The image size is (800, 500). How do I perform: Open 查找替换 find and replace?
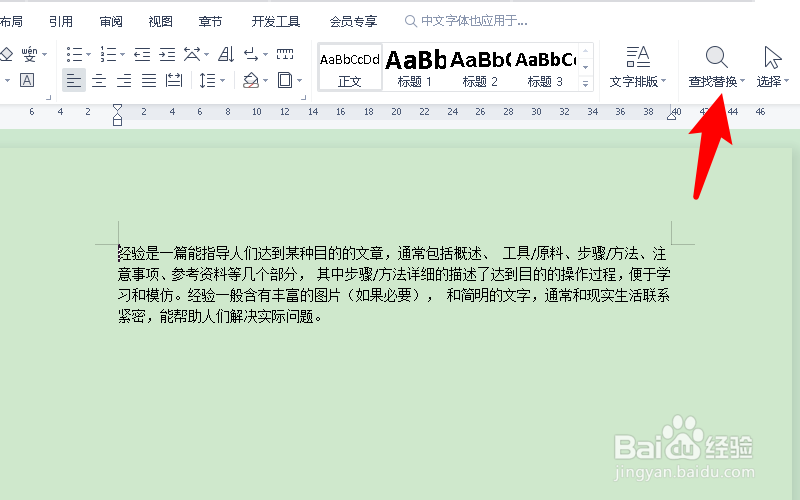(716, 67)
